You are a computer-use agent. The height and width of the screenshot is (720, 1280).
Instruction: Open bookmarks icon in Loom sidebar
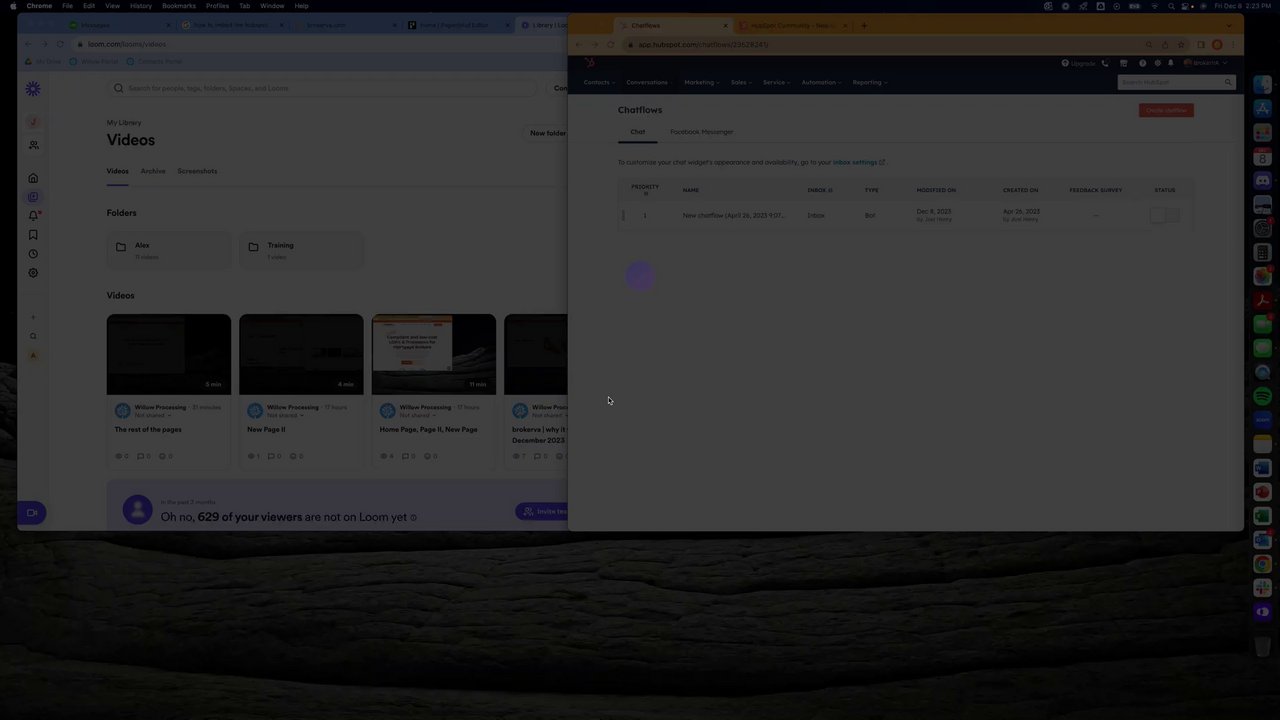click(x=33, y=235)
